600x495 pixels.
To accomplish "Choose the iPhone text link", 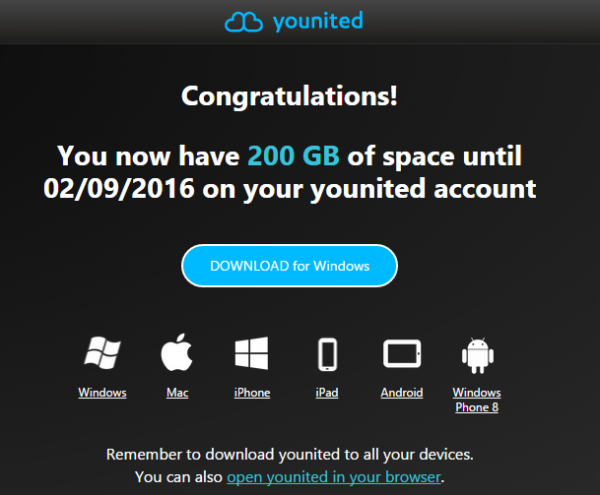I will (x=252, y=393).
